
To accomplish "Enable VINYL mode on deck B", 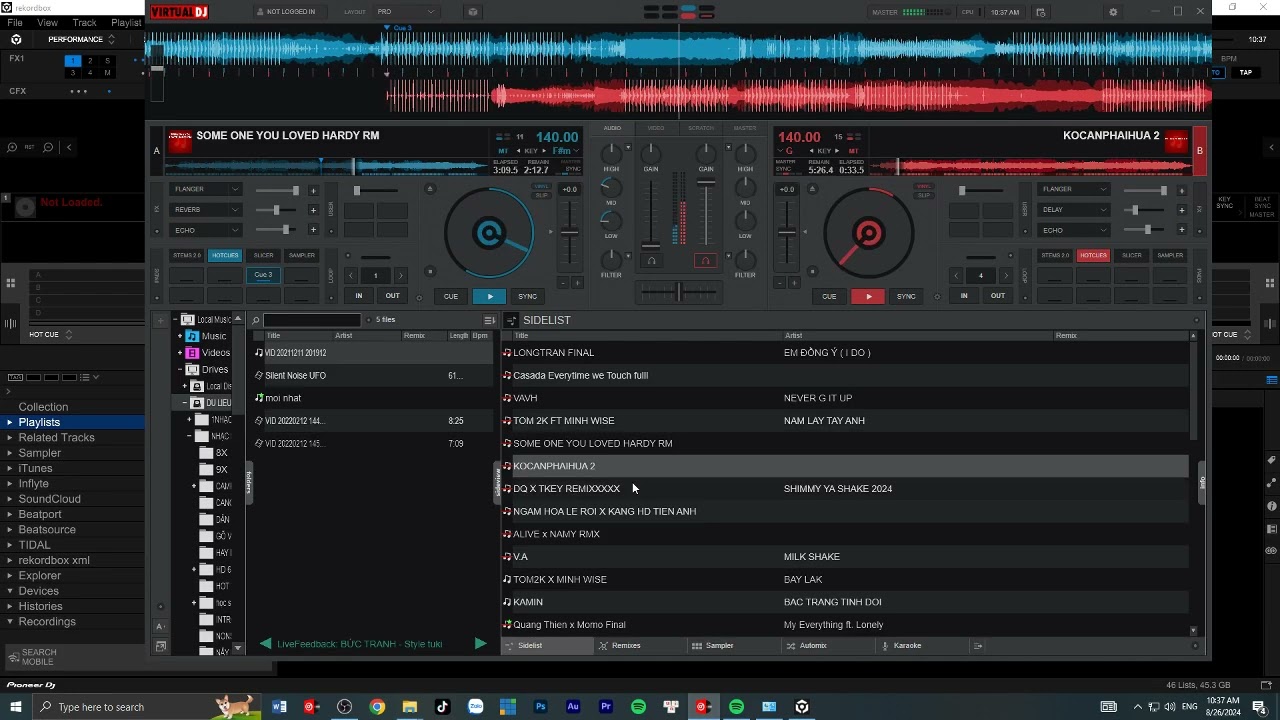I will click(924, 186).
